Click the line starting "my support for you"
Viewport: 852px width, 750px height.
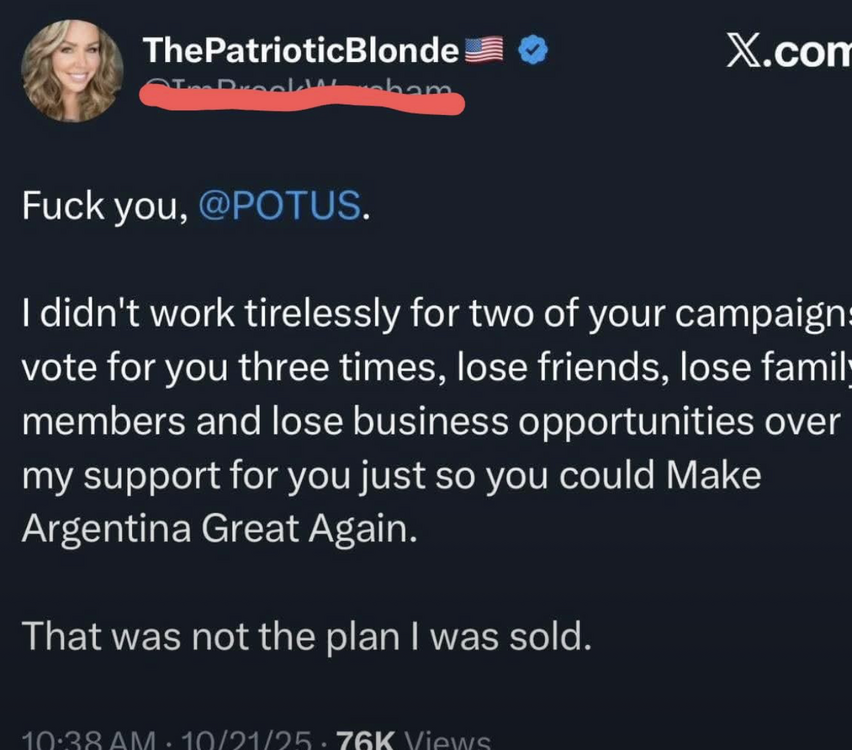[390, 475]
